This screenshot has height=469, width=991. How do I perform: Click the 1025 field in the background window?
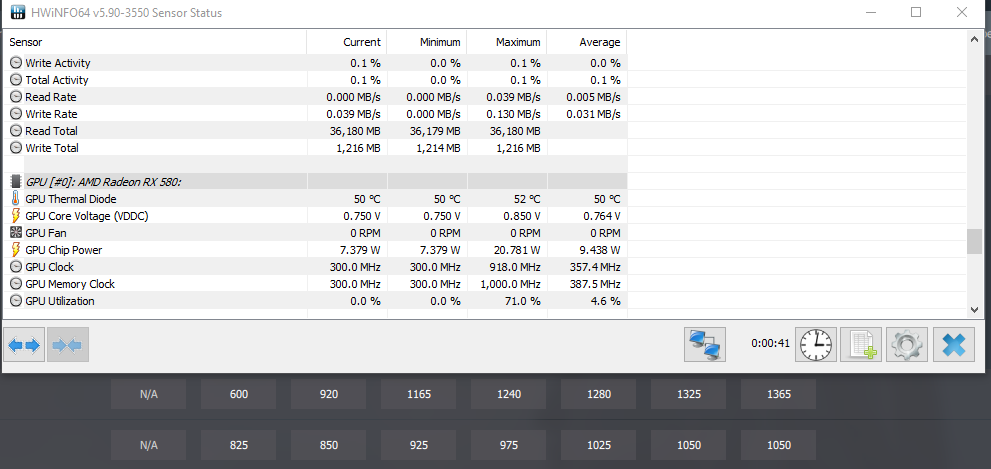(599, 445)
